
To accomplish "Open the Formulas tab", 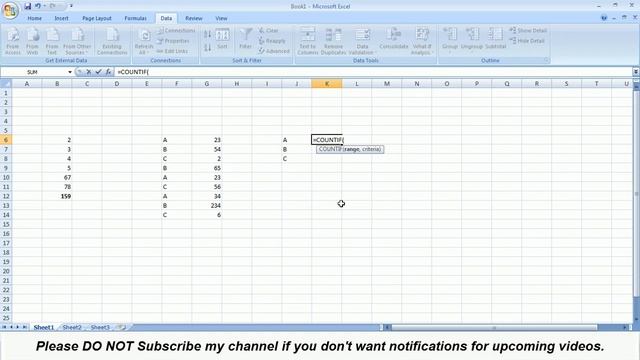I will point(136,18).
